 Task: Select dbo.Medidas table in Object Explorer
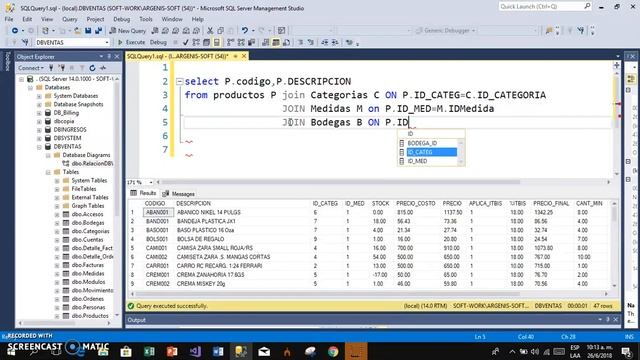click(88, 273)
